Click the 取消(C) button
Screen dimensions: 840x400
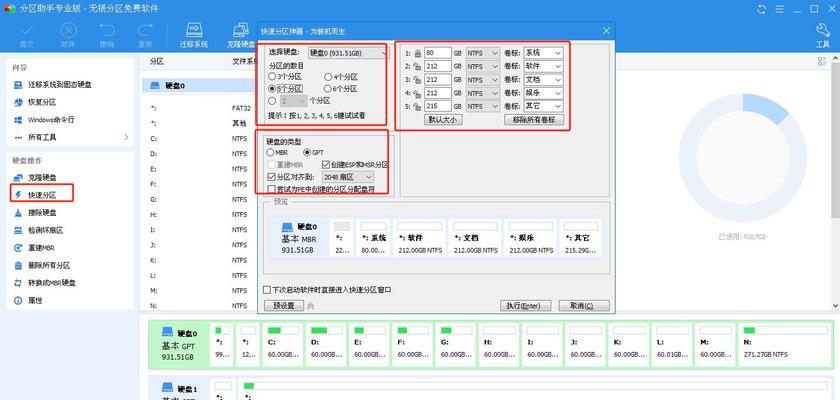(584, 306)
